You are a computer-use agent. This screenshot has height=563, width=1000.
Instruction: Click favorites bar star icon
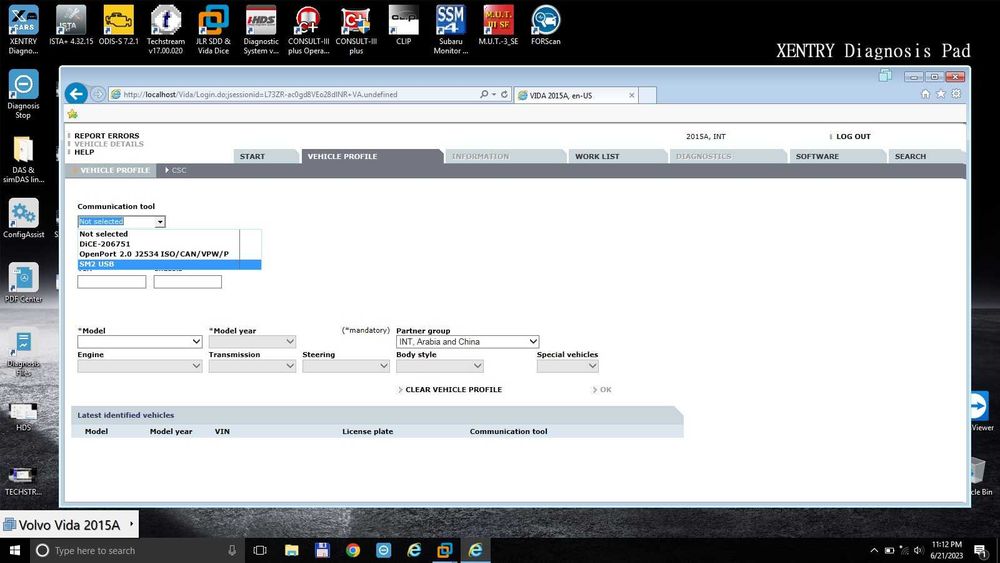point(72,114)
